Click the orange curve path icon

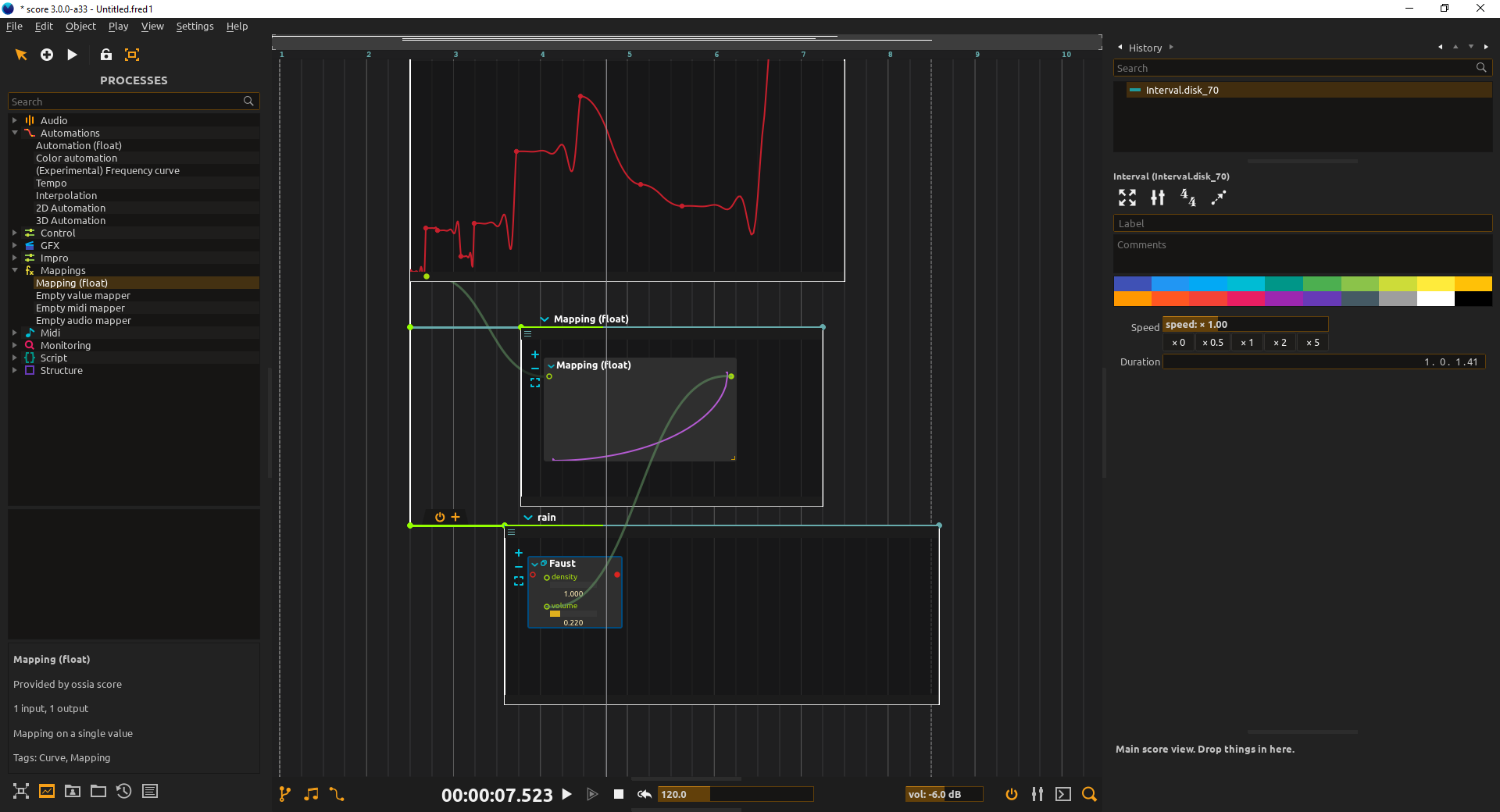[337, 794]
